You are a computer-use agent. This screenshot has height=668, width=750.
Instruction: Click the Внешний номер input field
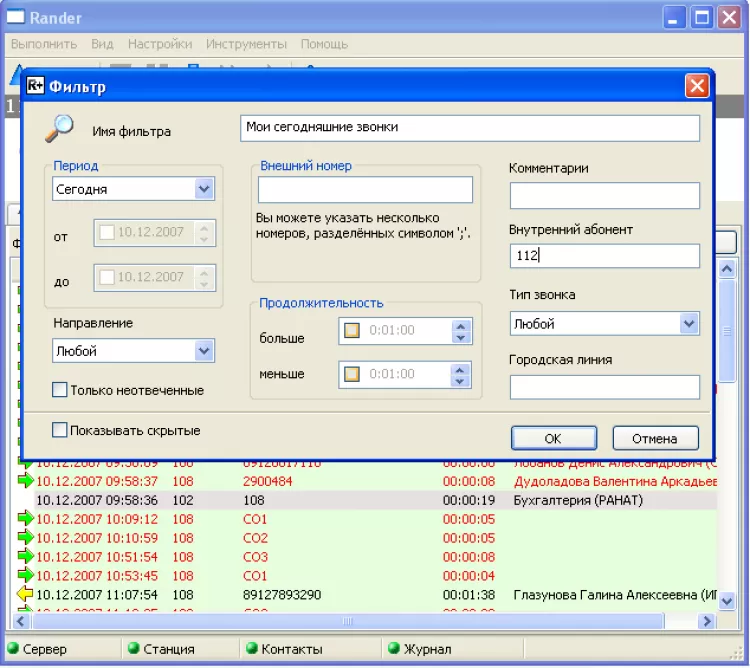pyautogui.click(x=365, y=189)
